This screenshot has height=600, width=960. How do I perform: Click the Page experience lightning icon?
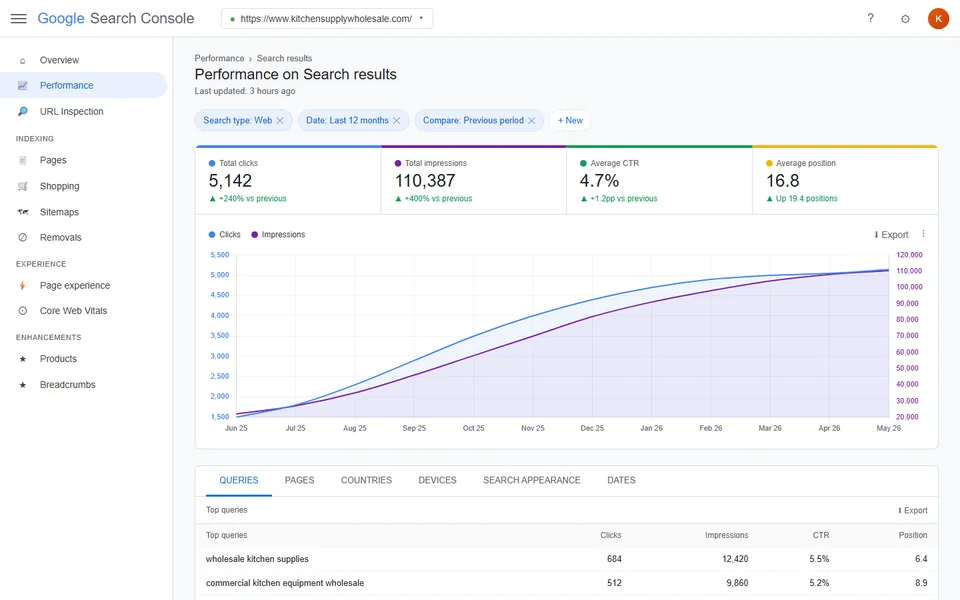pos(23,285)
